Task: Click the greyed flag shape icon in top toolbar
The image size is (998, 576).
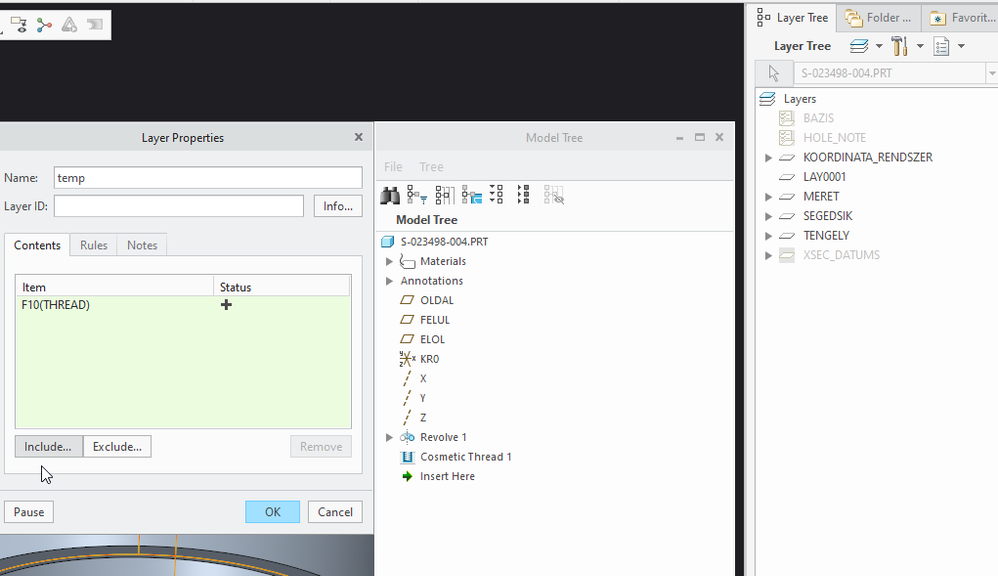Action: (x=95, y=25)
